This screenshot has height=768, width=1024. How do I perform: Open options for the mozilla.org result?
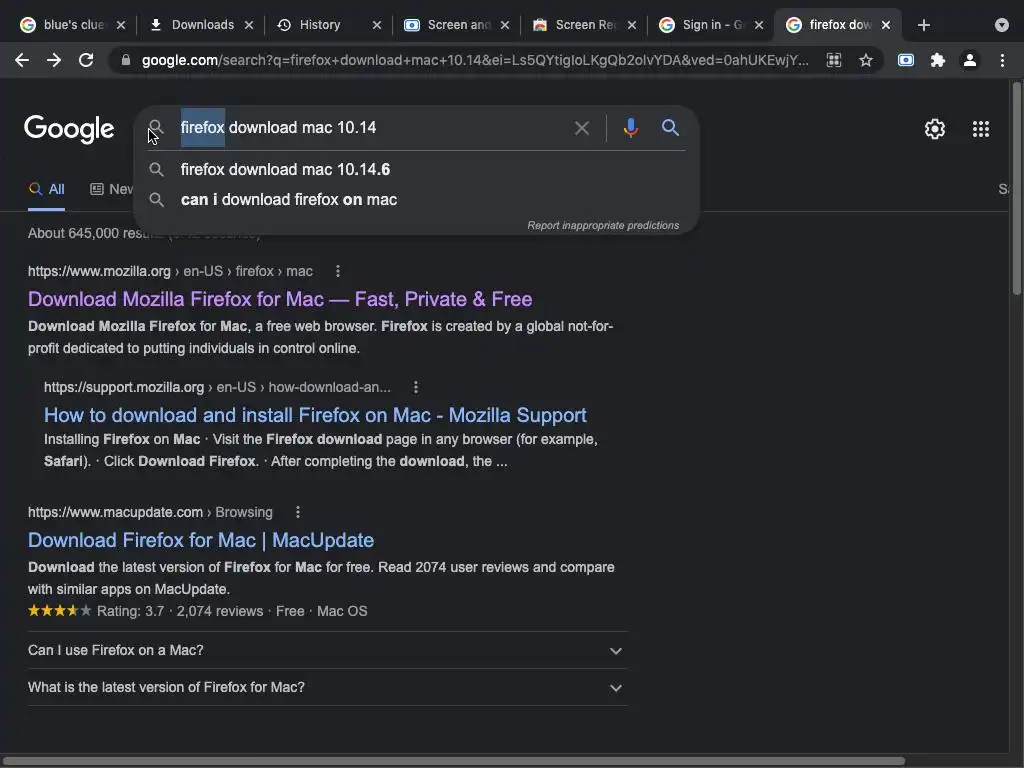pyautogui.click(x=338, y=271)
